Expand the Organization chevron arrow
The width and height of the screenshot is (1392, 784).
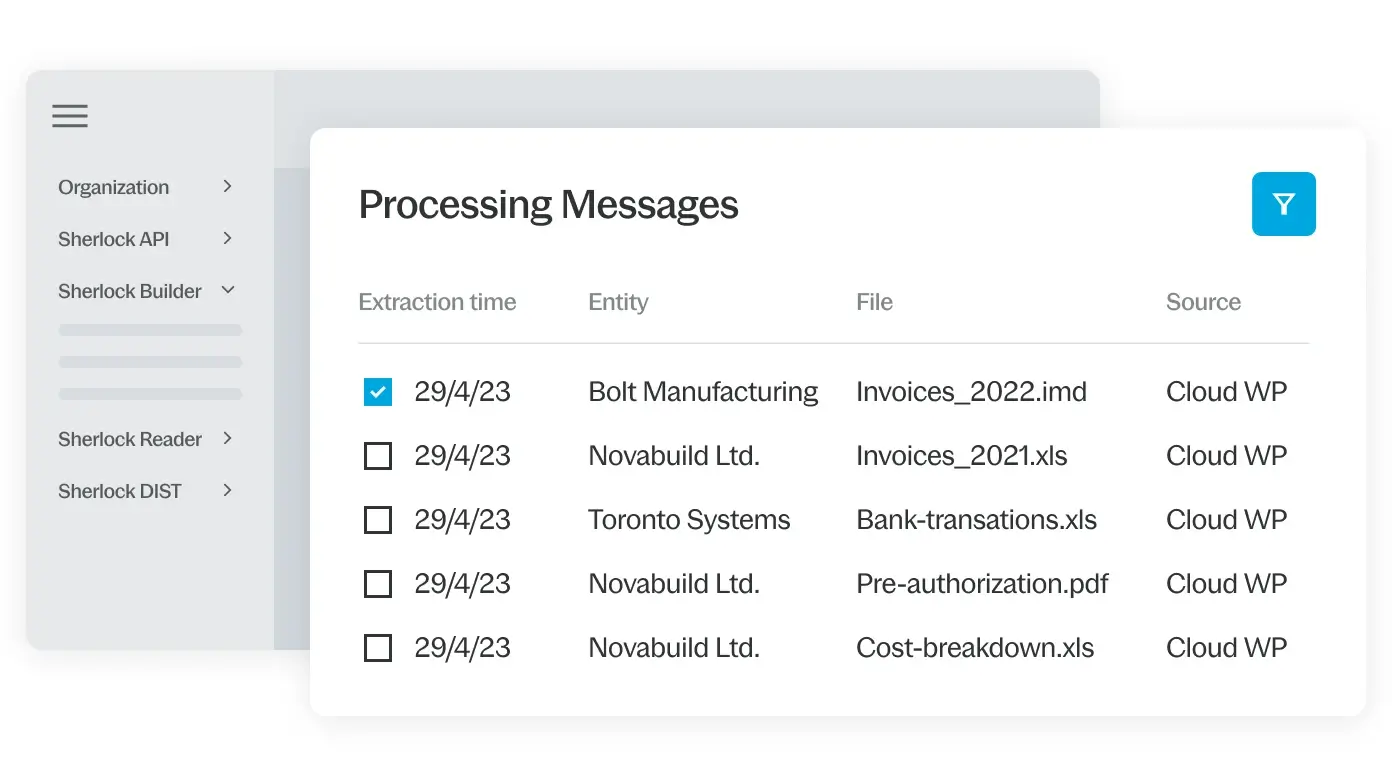coord(228,186)
